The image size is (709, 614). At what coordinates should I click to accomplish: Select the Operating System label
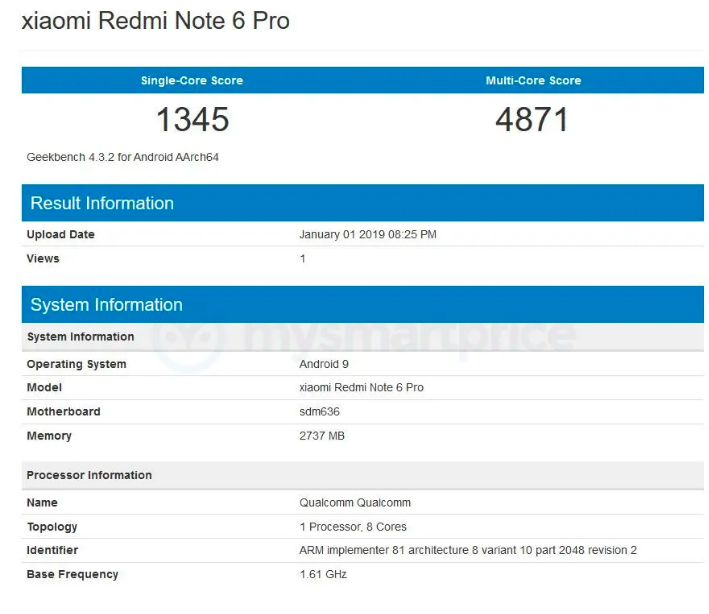pyautogui.click(x=76, y=364)
